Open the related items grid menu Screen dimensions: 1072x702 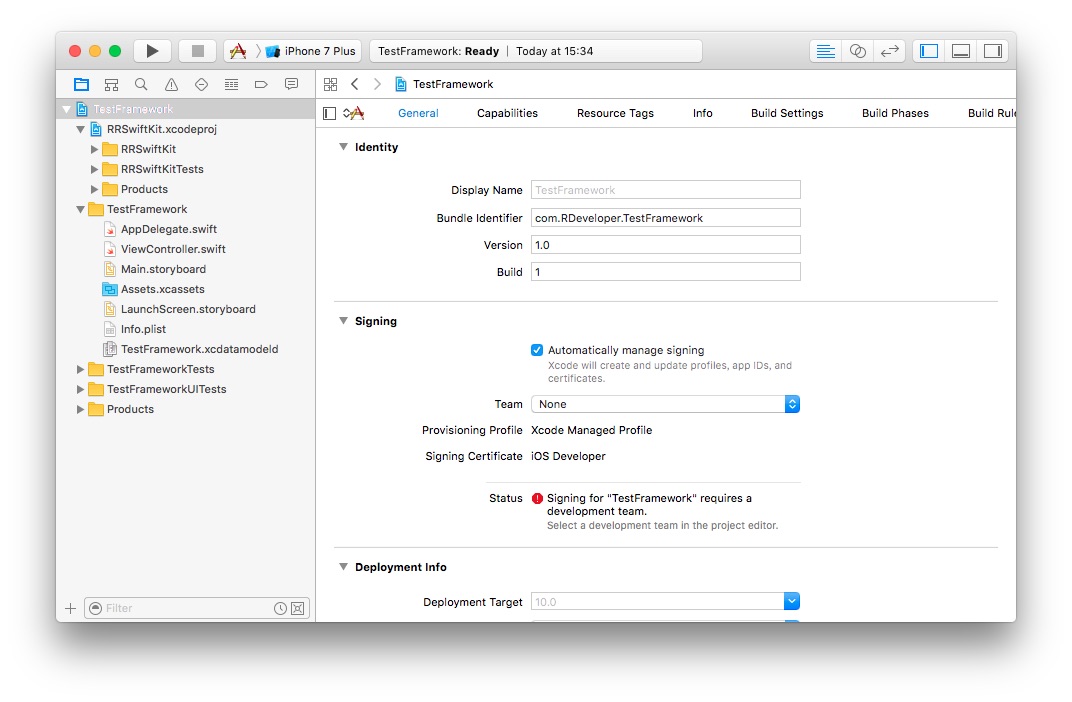330,84
